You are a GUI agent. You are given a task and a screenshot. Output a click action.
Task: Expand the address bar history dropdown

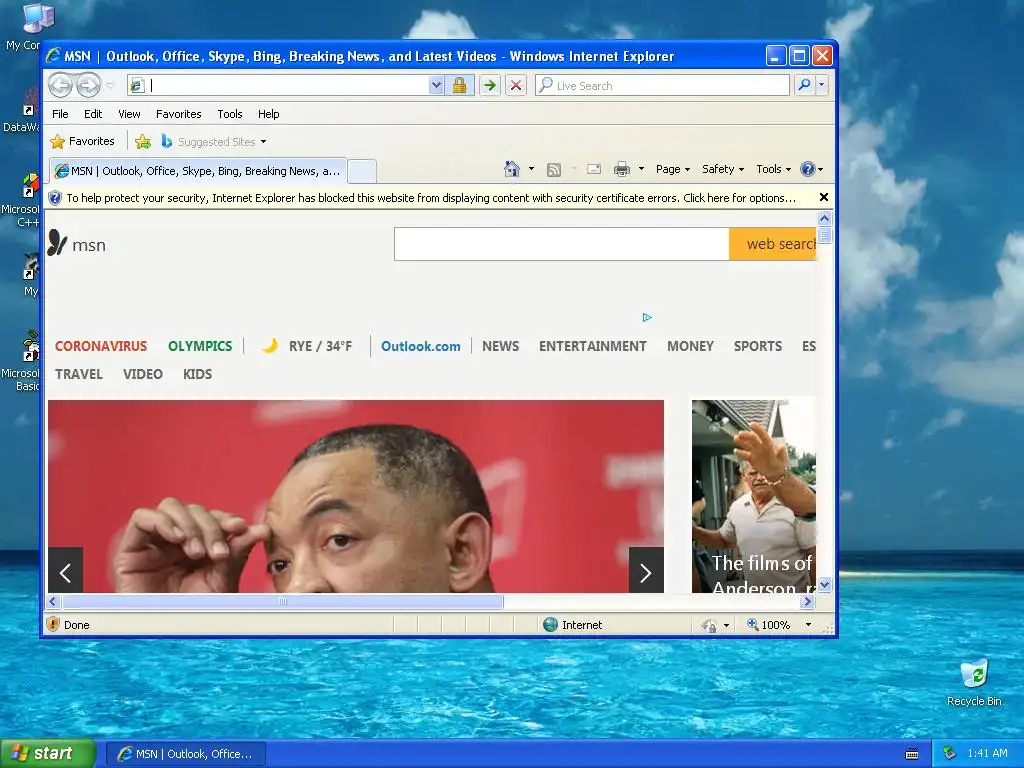point(436,86)
